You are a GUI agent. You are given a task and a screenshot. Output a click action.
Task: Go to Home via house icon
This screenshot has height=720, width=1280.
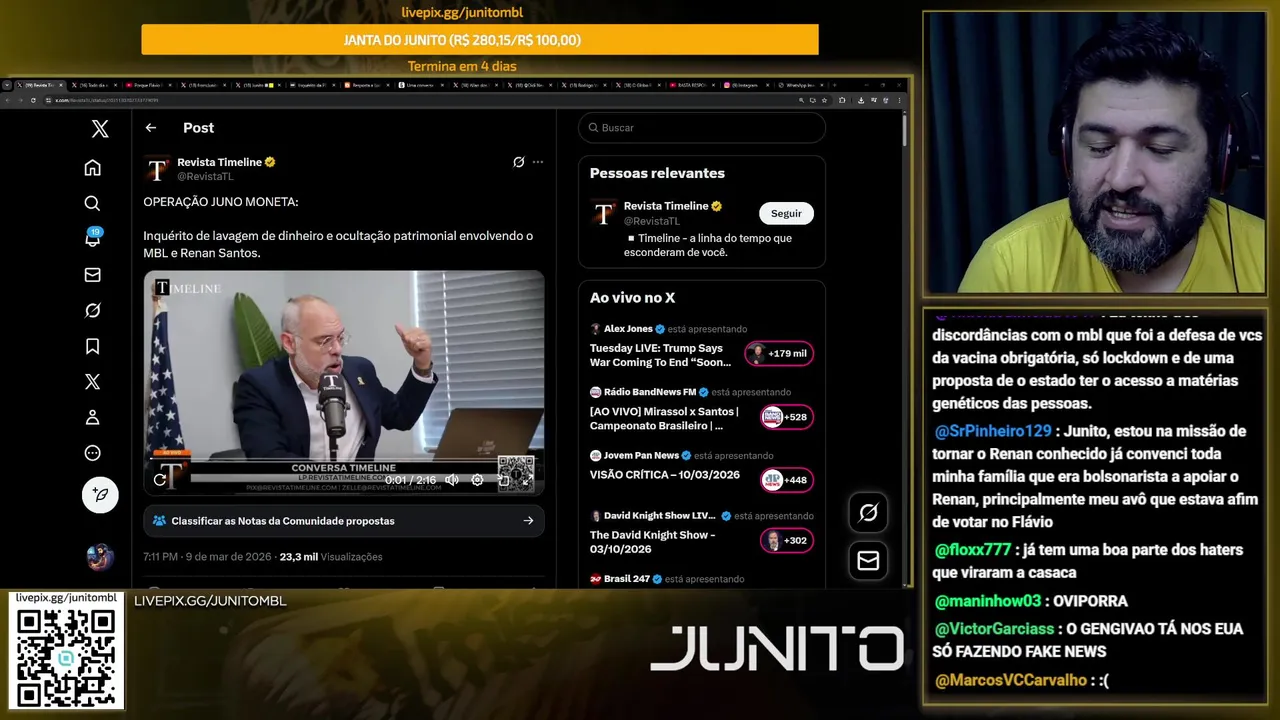click(92, 167)
